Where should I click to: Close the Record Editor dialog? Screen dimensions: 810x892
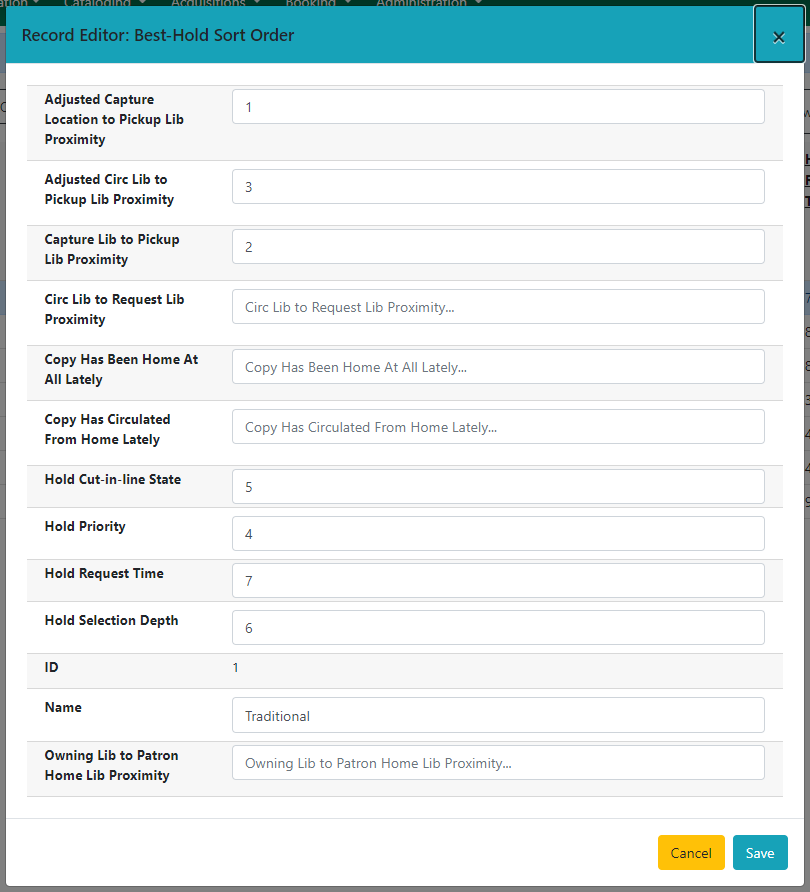tap(778, 36)
